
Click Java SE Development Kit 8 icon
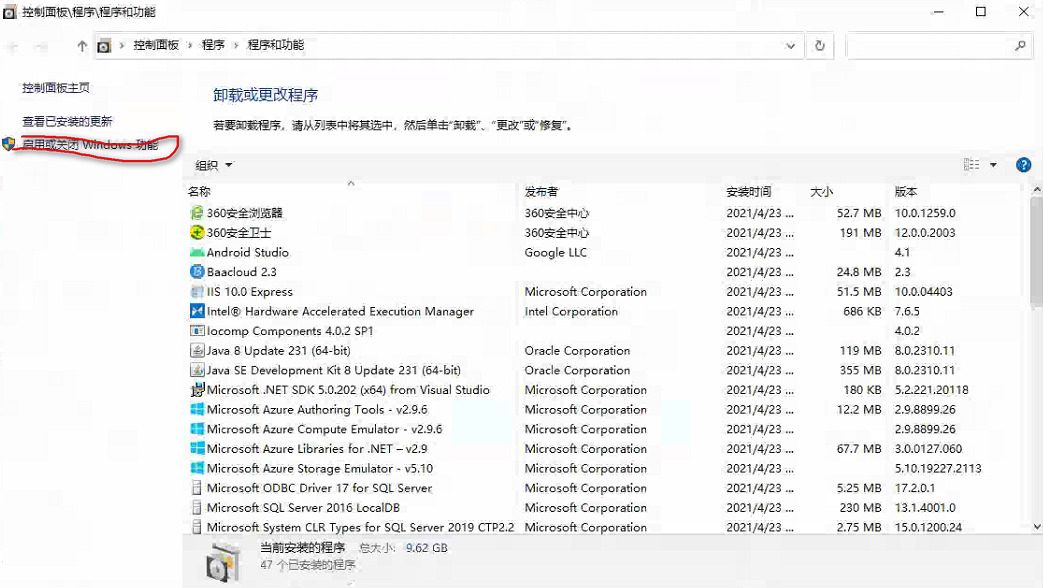[197, 370]
